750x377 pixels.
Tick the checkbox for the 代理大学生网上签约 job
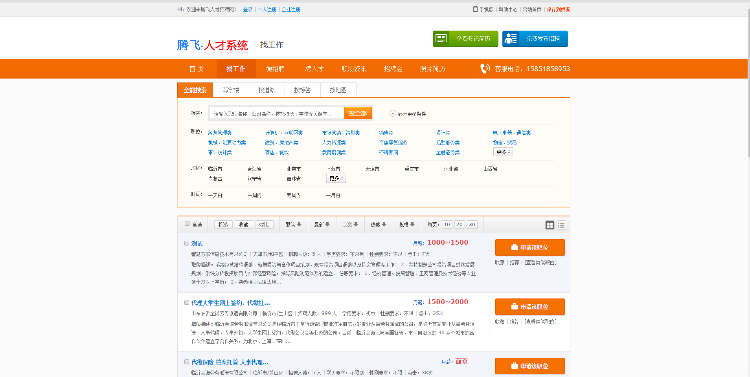[x=187, y=302]
